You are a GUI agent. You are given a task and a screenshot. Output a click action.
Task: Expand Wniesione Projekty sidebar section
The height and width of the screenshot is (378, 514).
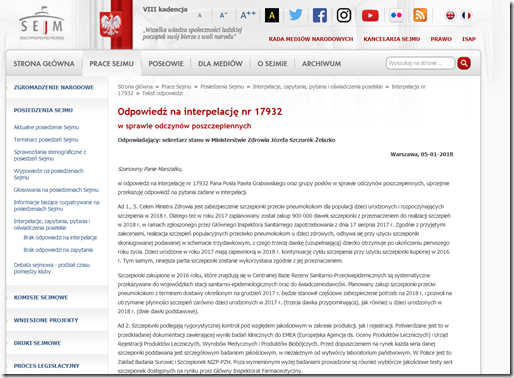pyautogui.click(x=46, y=320)
